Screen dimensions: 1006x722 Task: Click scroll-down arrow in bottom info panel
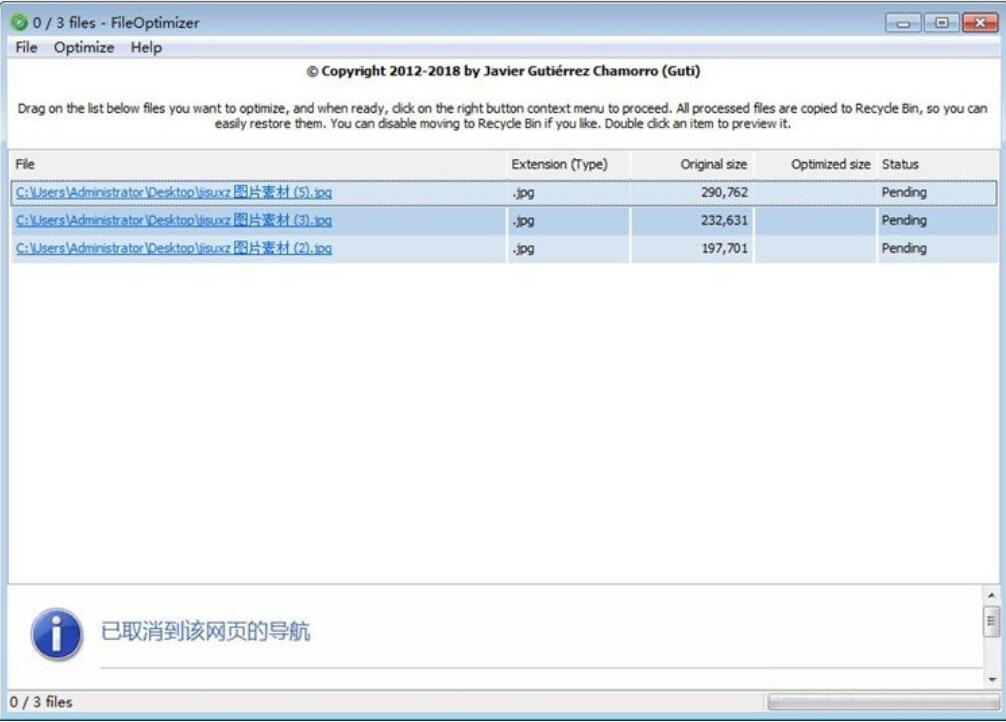point(991,679)
